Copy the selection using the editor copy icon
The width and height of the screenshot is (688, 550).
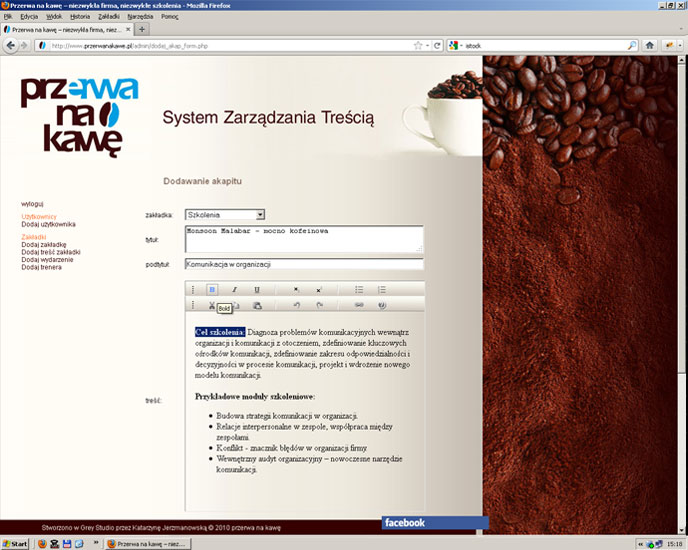(236, 305)
